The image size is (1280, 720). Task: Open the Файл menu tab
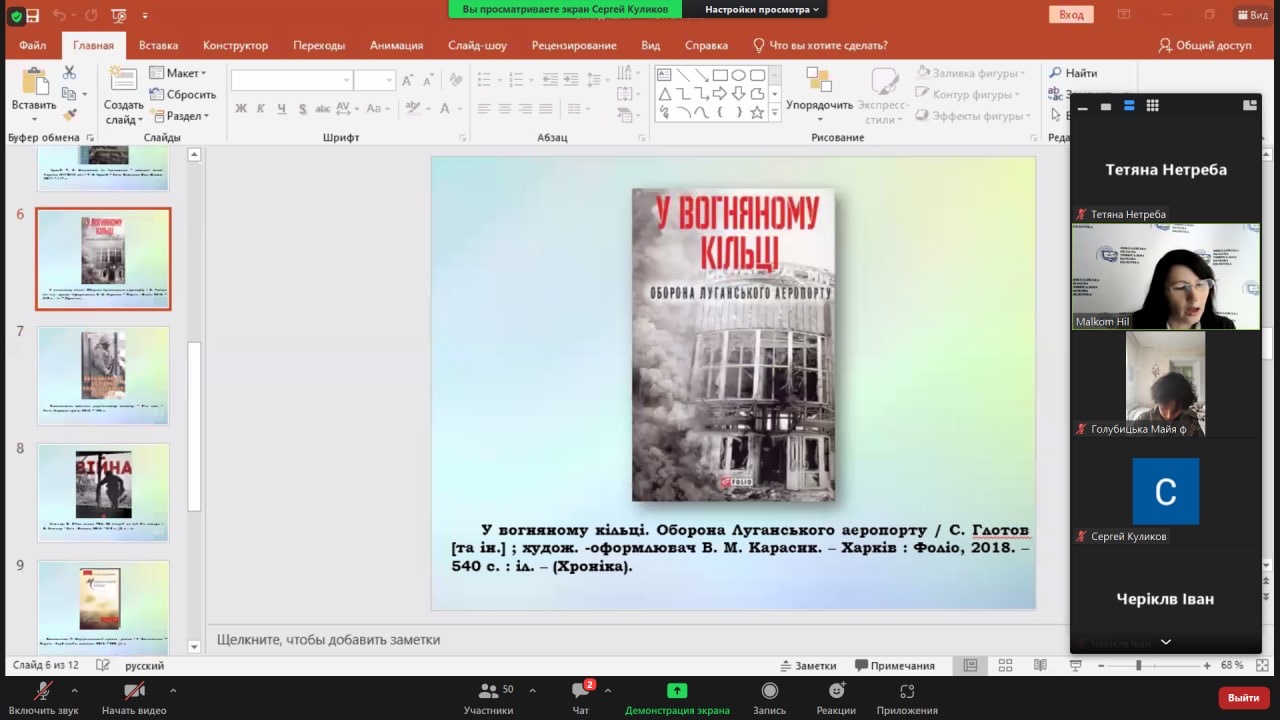pyautogui.click(x=32, y=45)
